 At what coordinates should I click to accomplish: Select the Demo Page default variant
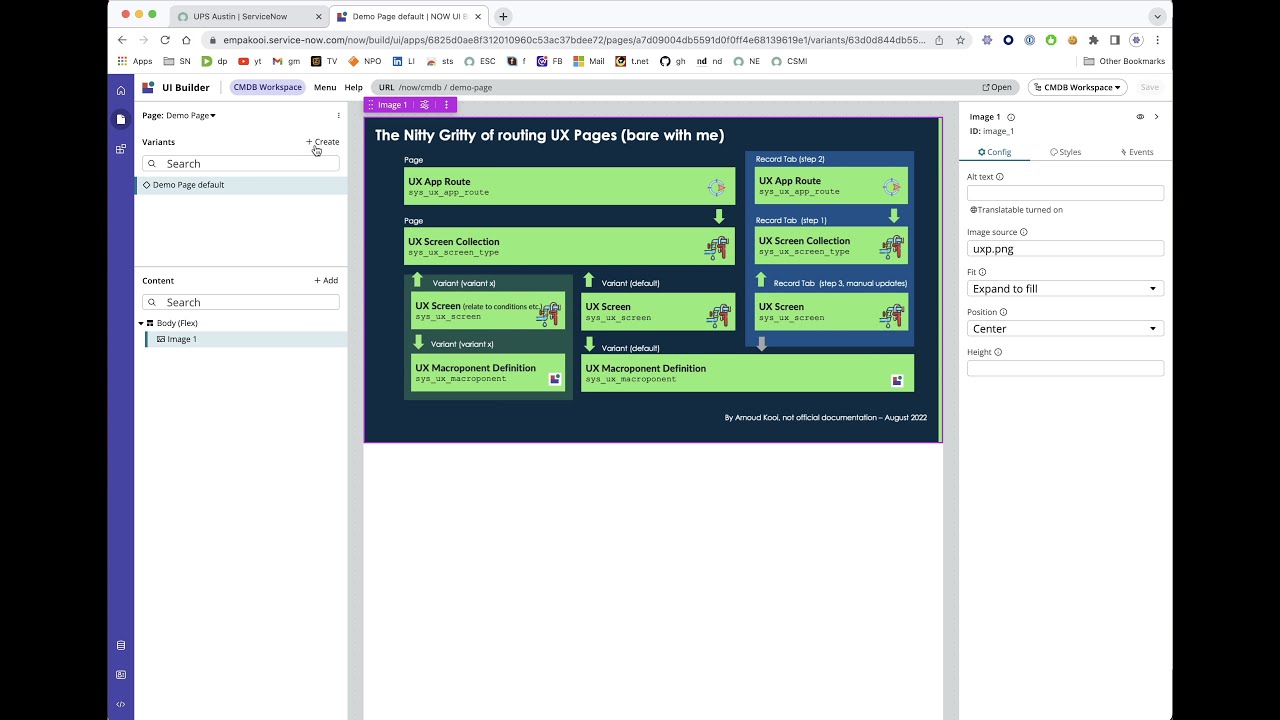[x=241, y=185]
